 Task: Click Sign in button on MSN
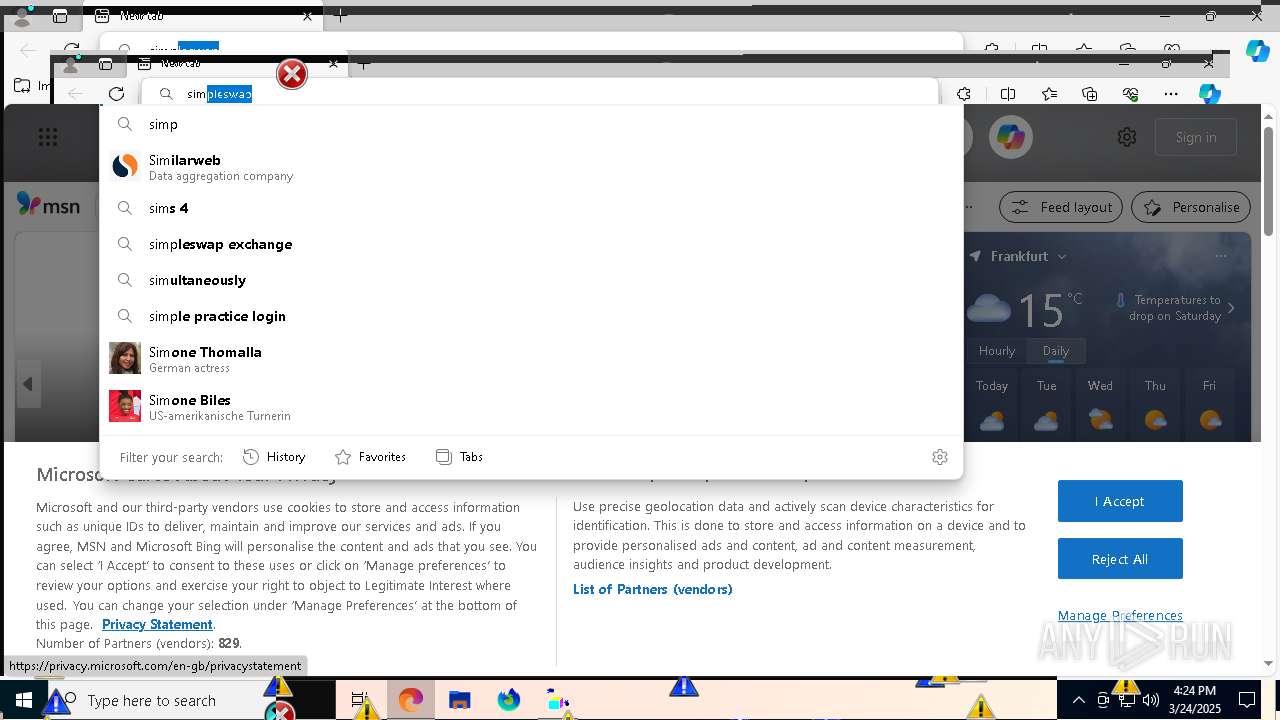[1196, 137]
